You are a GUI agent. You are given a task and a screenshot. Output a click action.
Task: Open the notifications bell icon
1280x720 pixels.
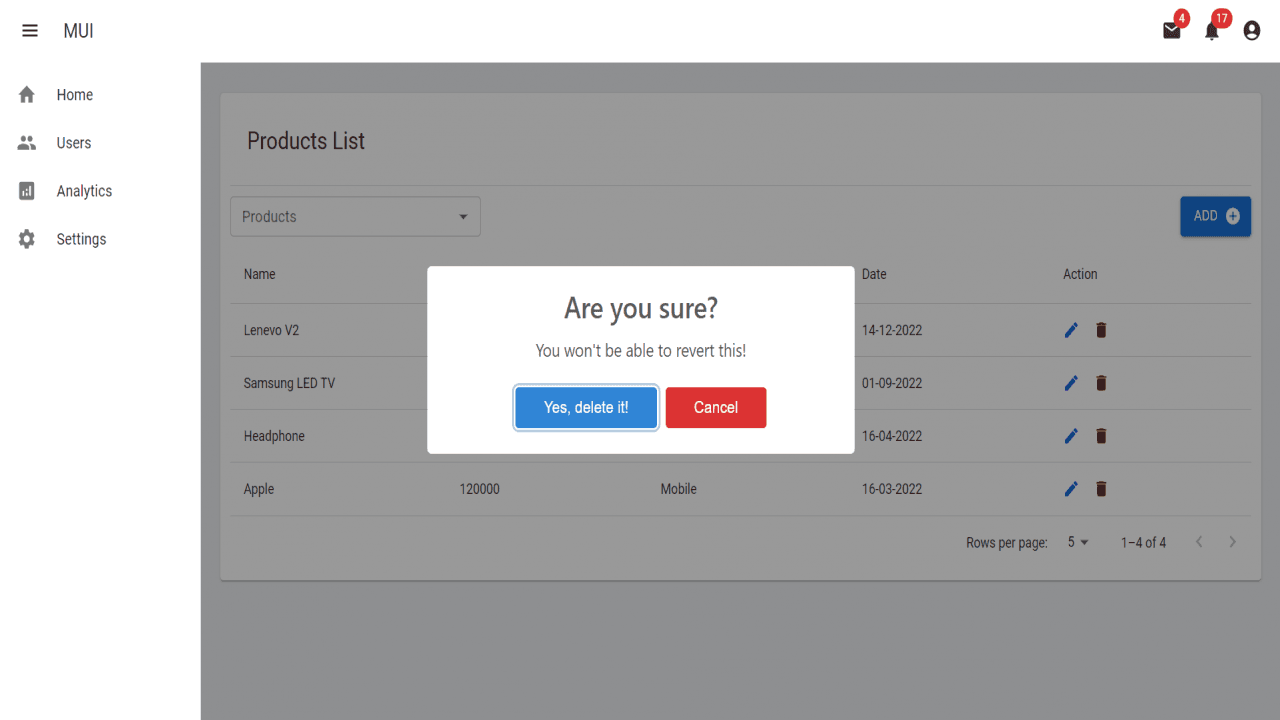coord(1212,31)
